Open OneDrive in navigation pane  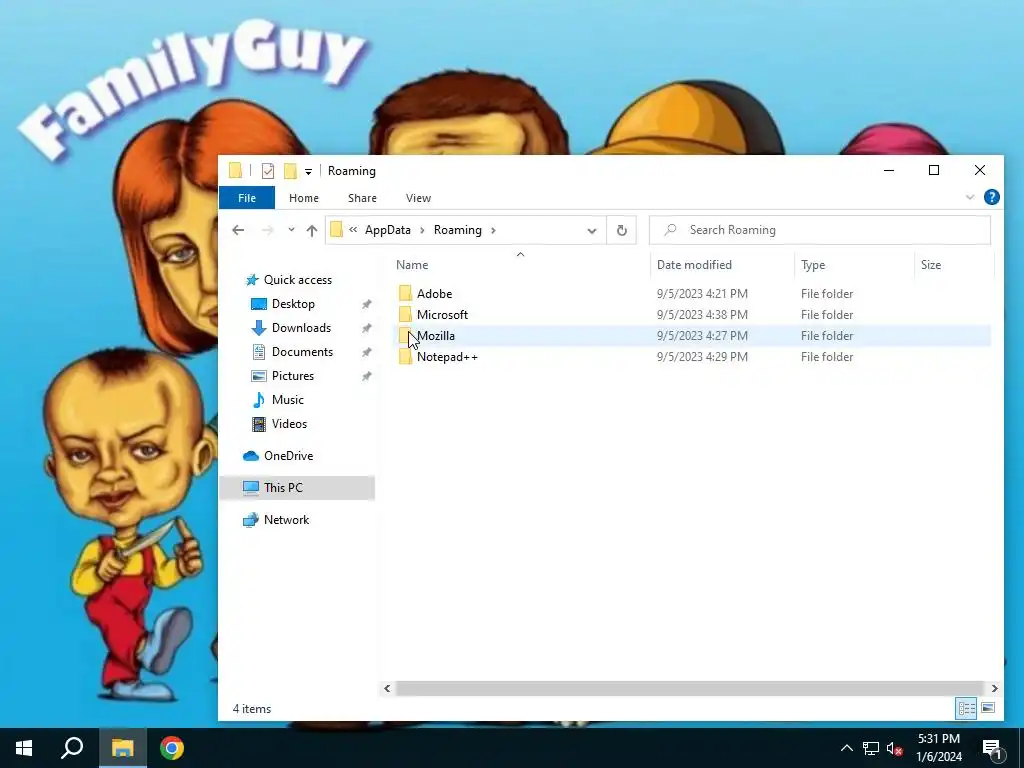pos(288,456)
